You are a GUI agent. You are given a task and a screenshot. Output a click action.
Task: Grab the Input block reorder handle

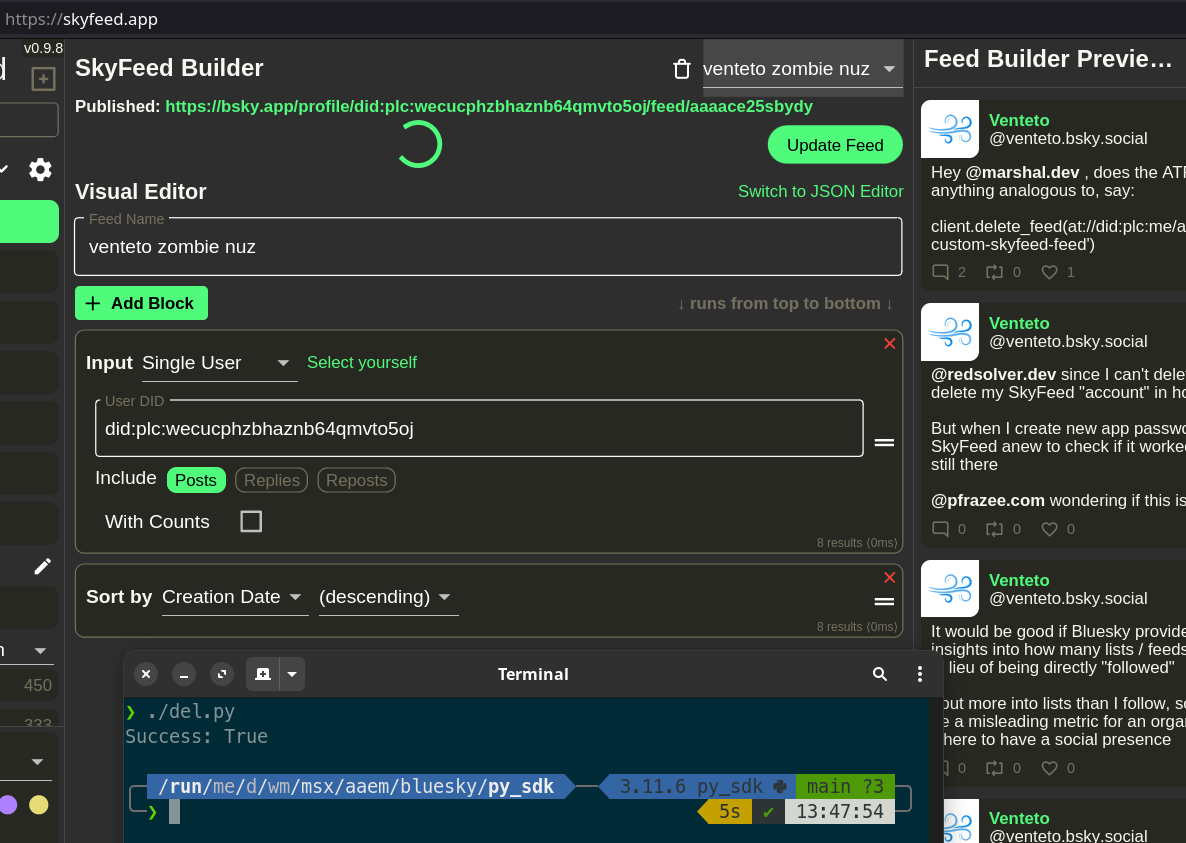pyautogui.click(x=884, y=442)
